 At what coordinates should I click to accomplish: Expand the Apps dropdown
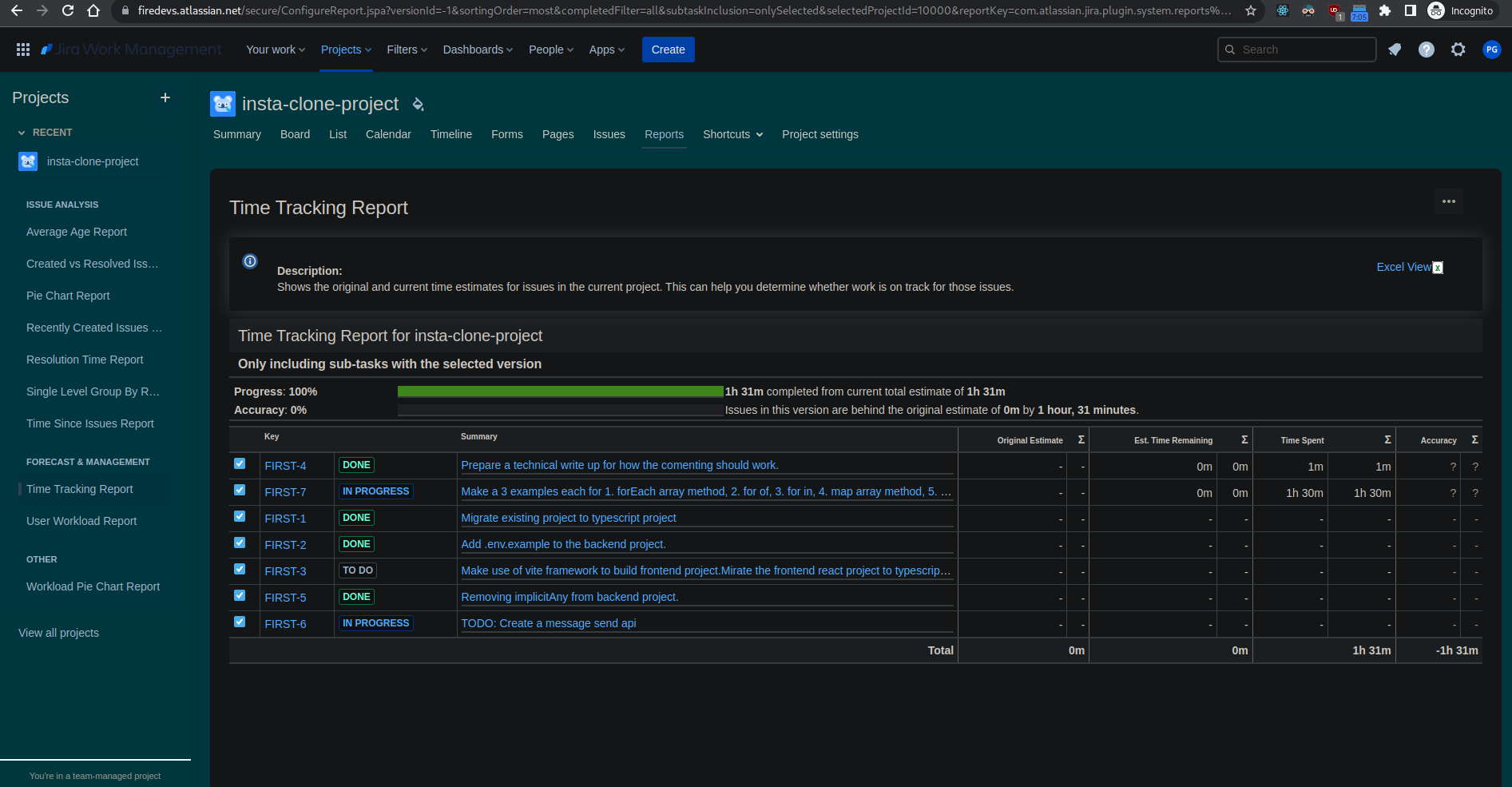click(607, 50)
